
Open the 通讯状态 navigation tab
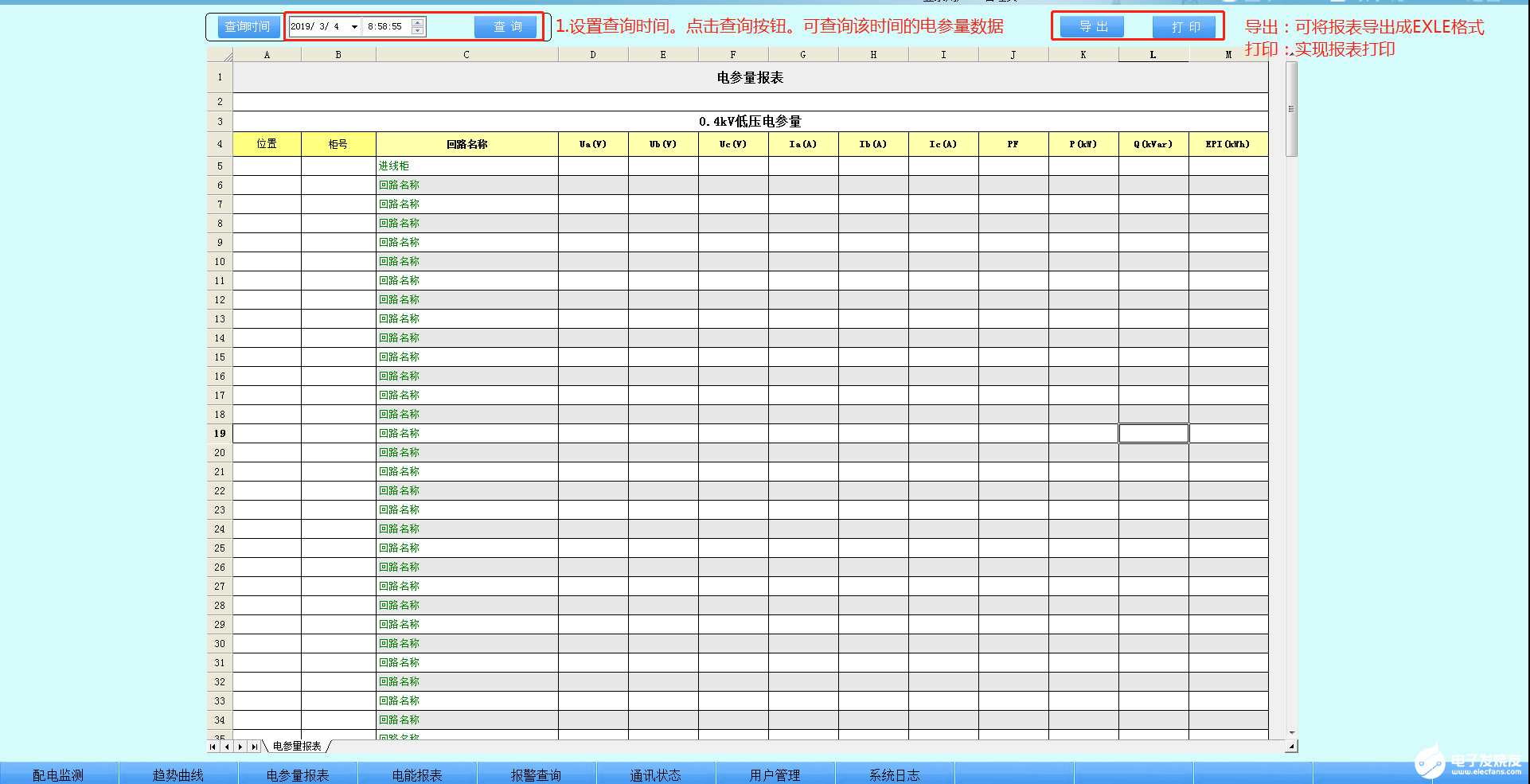[x=656, y=774]
